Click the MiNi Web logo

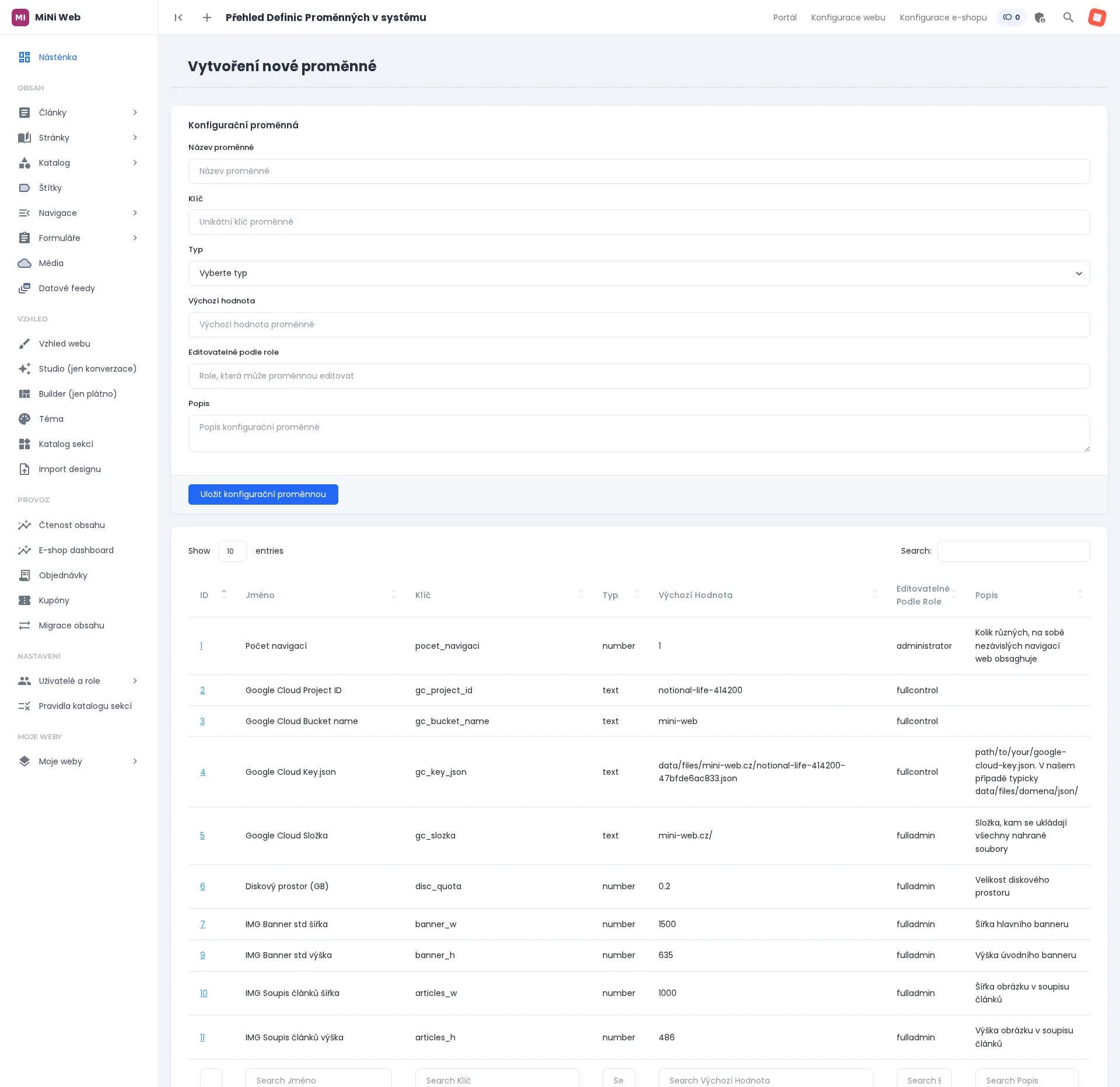click(47, 18)
